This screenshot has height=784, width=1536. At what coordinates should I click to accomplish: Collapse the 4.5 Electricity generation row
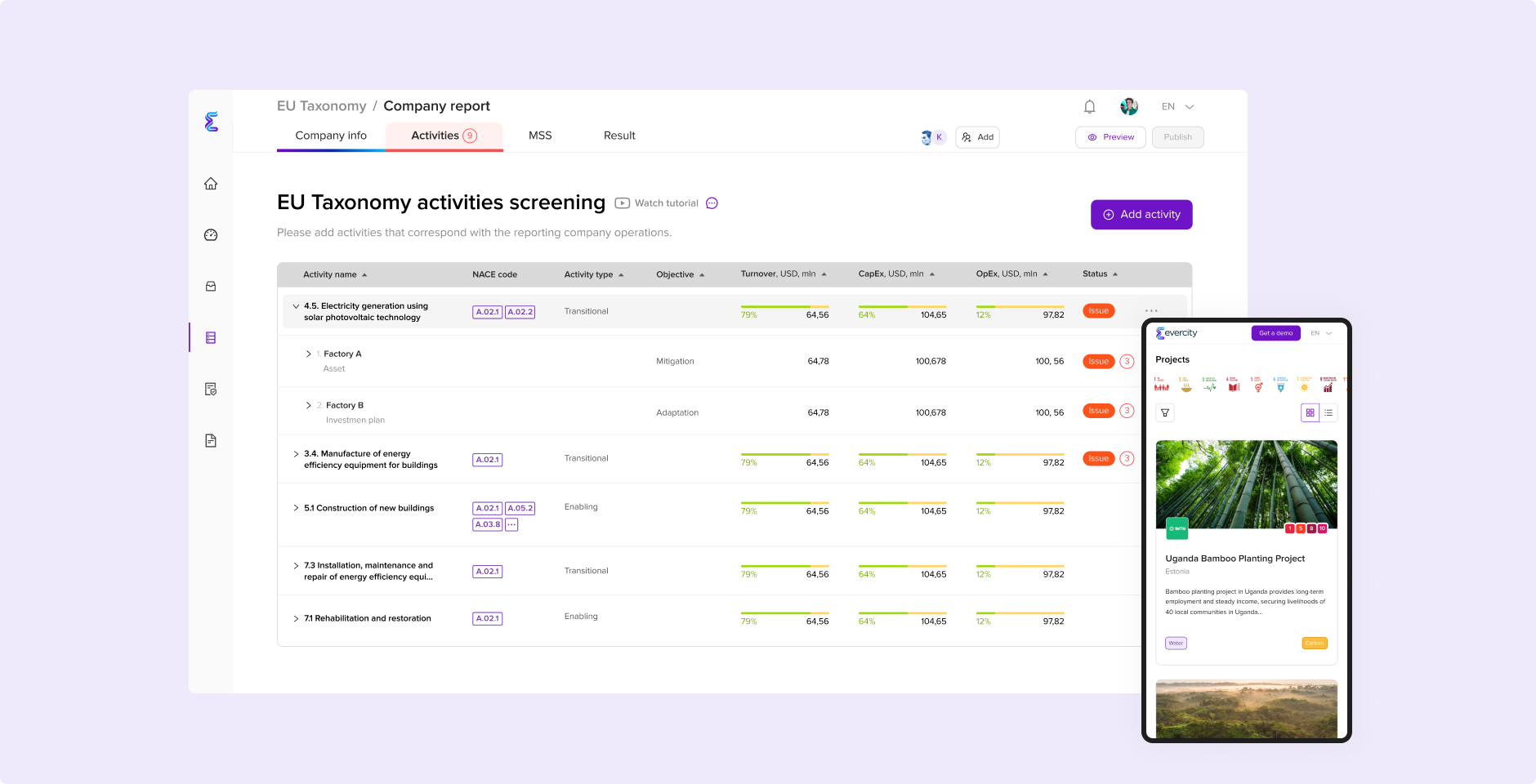coord(296,306)
